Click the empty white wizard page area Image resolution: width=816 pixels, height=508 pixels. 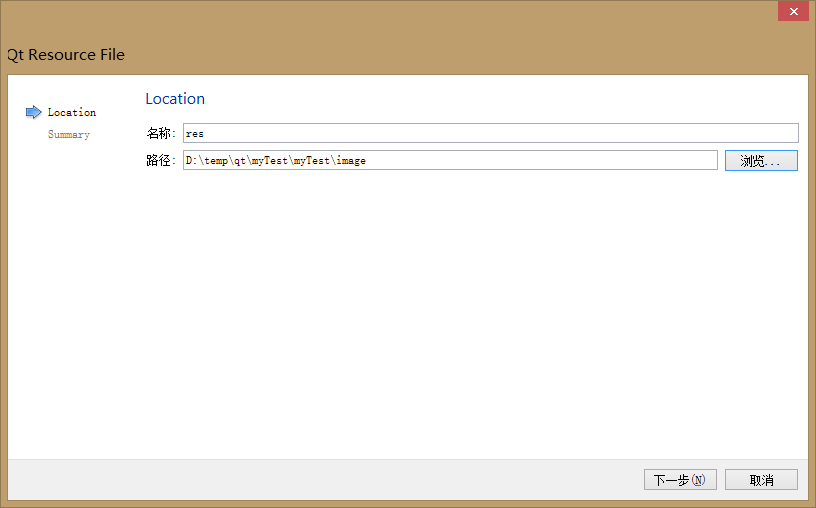450,320
